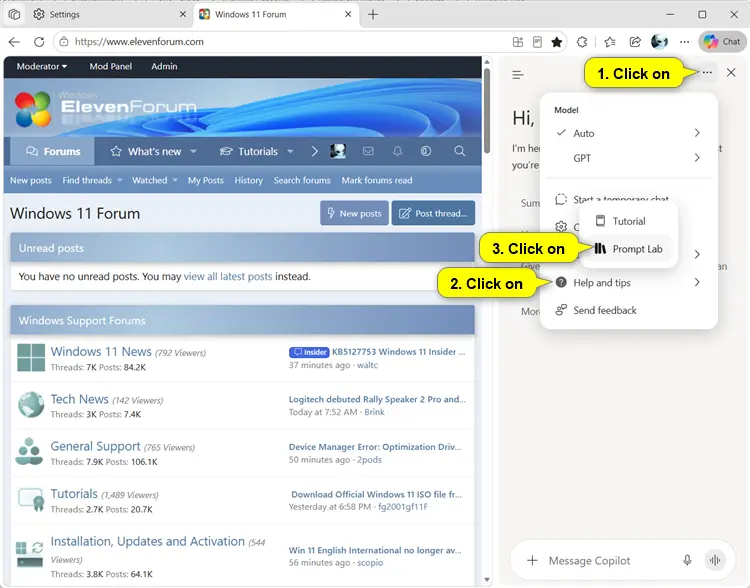750x588 pixels.
Task: Click the Mod Panel link
Action: coord(110,67)
